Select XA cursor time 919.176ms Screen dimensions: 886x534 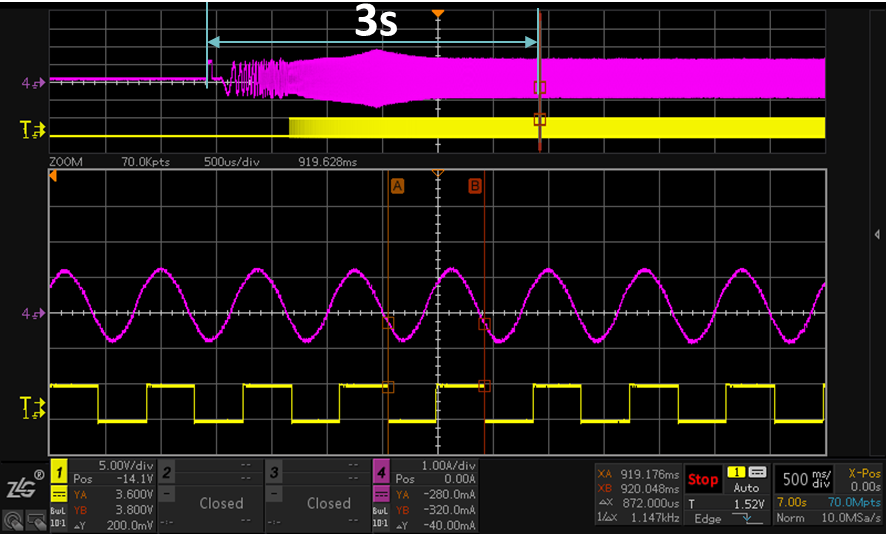tap(639, 474)
